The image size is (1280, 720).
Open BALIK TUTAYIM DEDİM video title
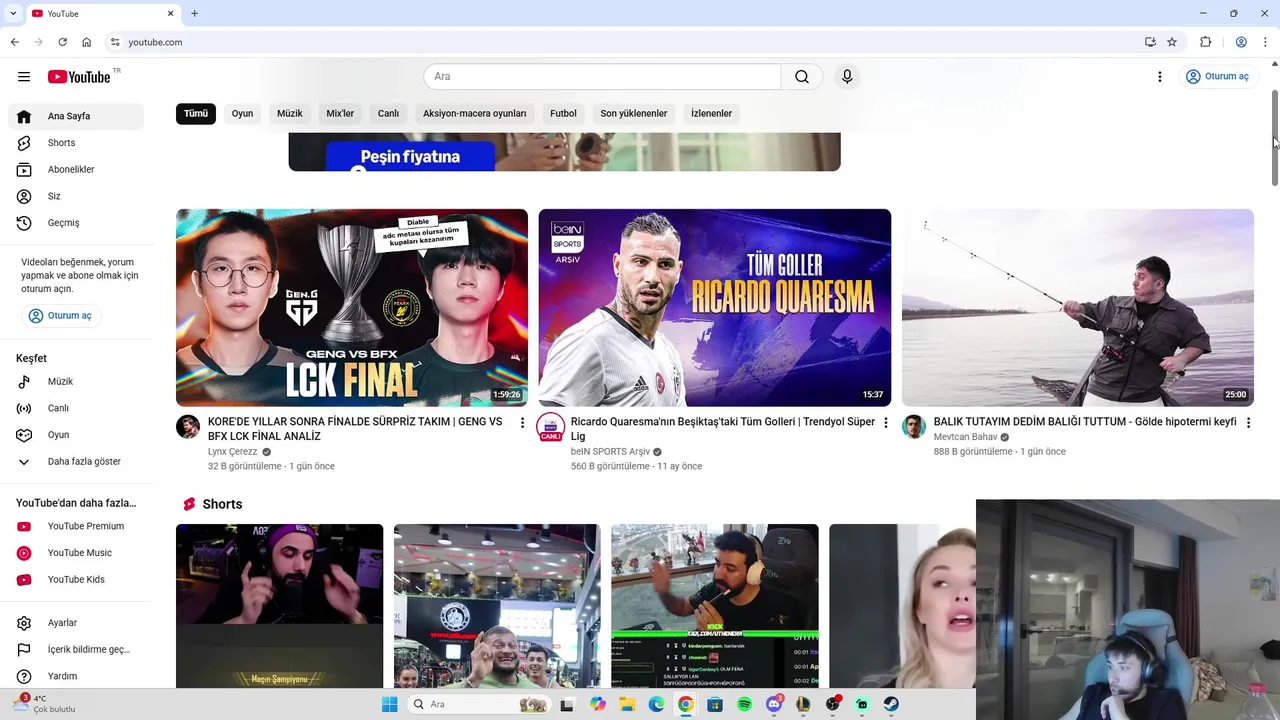(1085, 422)
